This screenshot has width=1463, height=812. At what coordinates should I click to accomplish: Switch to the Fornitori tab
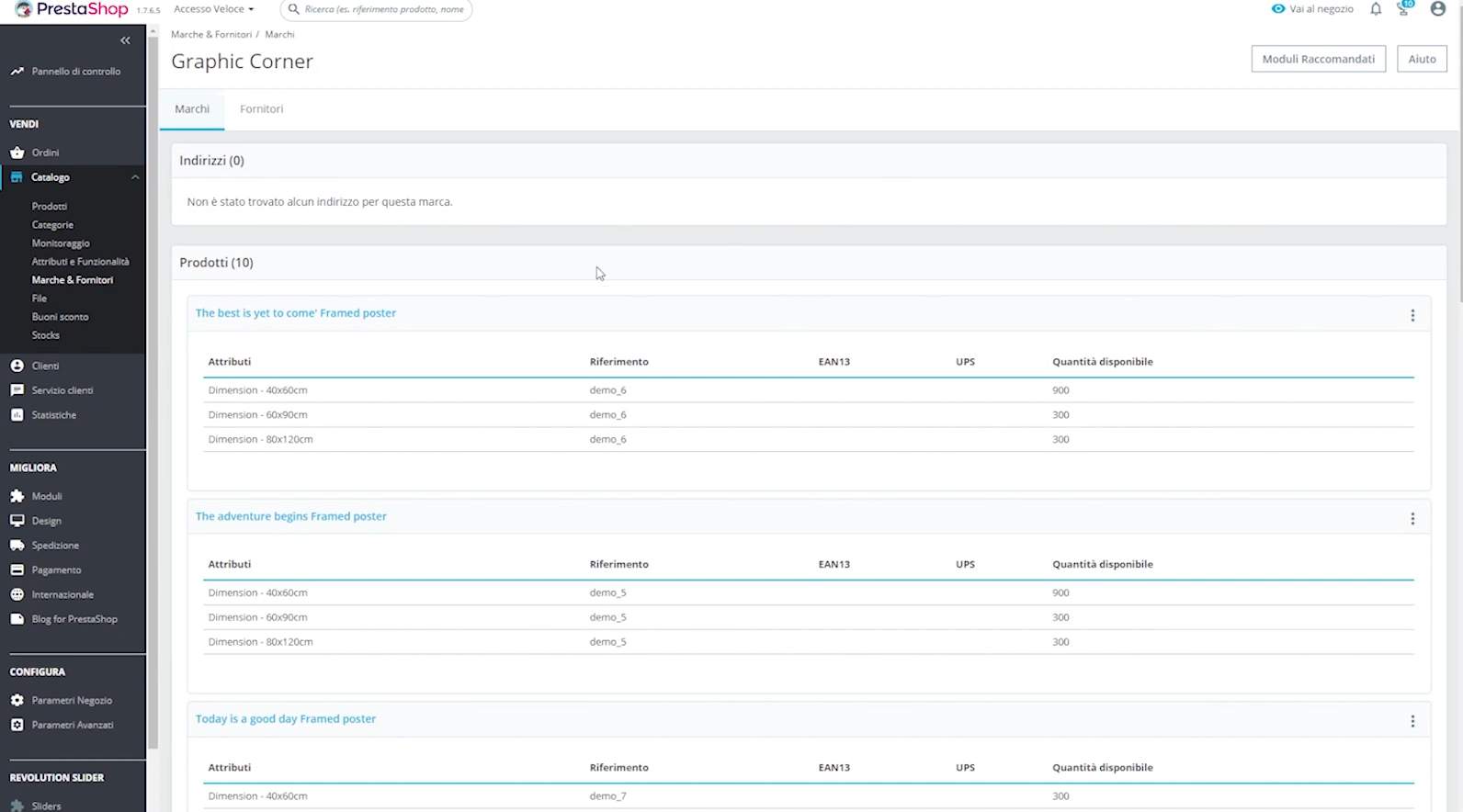(x=261, y=109)
